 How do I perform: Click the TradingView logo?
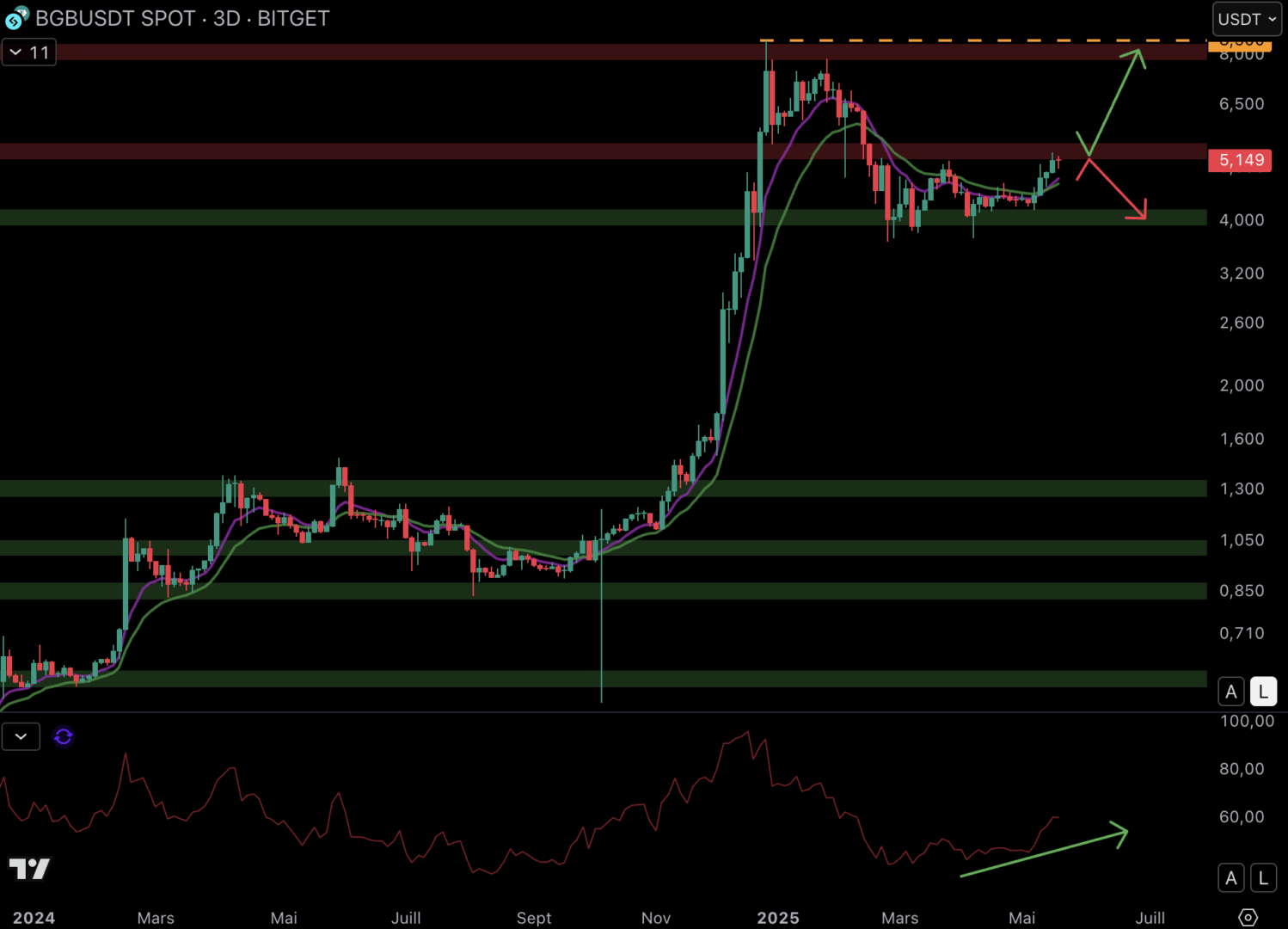point(29,869)
